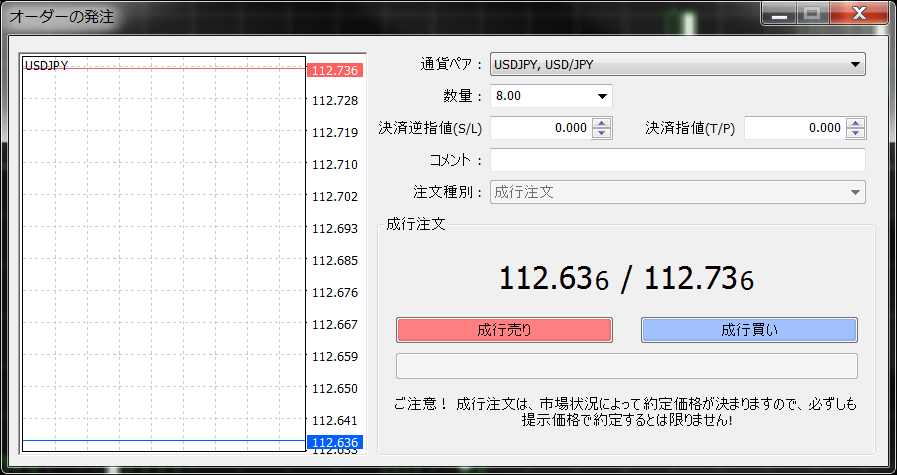
Task: Click the オーダーの発注 window title
Action: pos(61,16)
